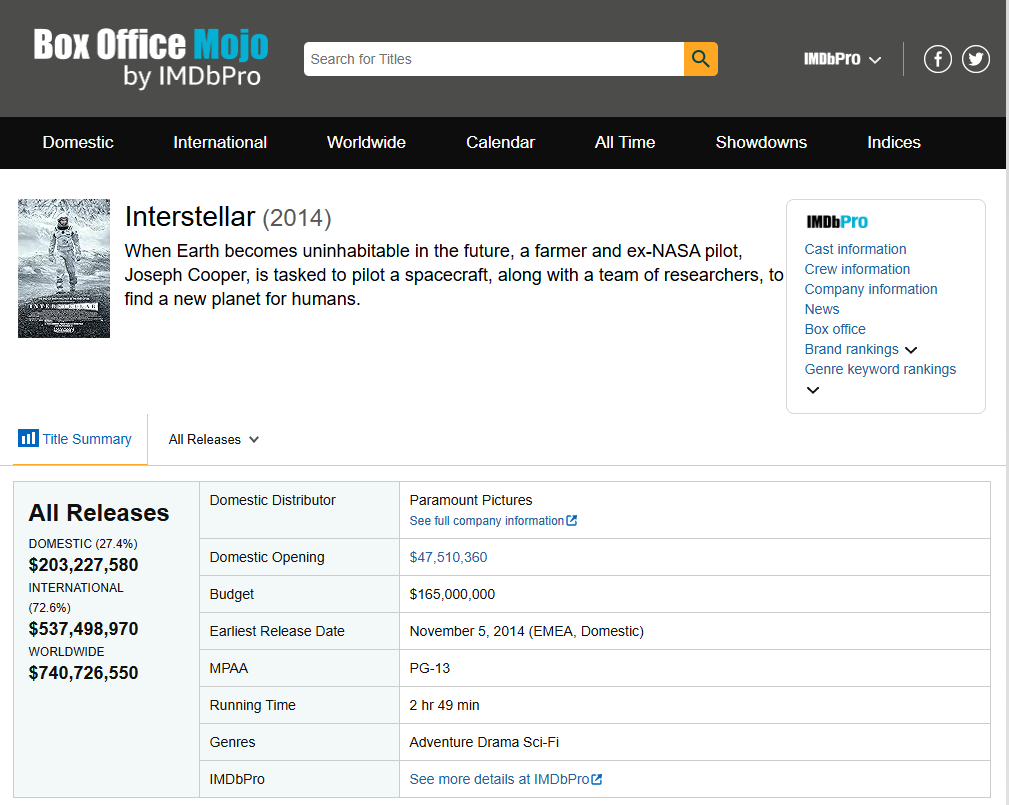The image size is (1009, 805).
Task: Click the November 5, 2014 release date
Action: [x=526, y=631]
